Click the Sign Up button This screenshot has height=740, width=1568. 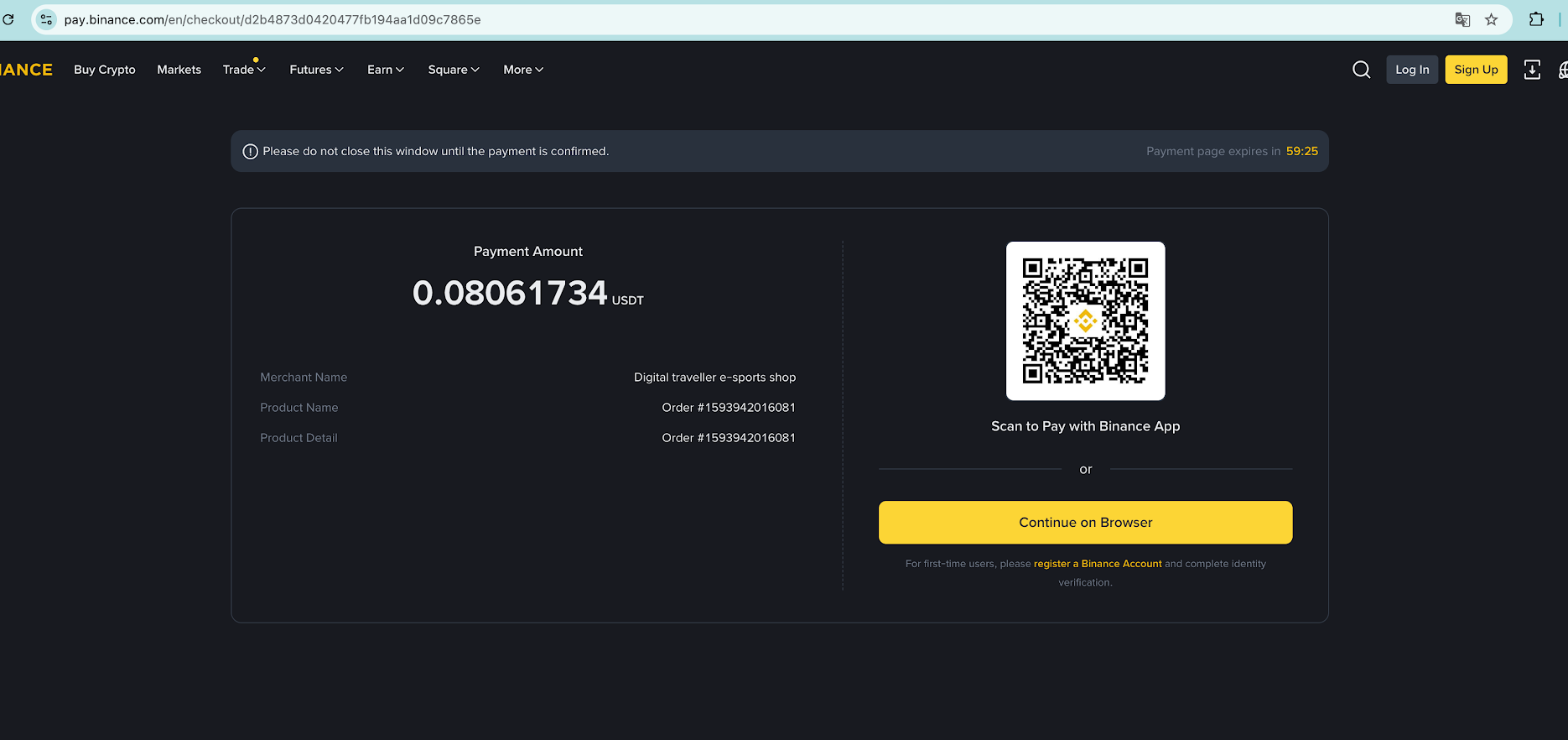[1476, 70]
